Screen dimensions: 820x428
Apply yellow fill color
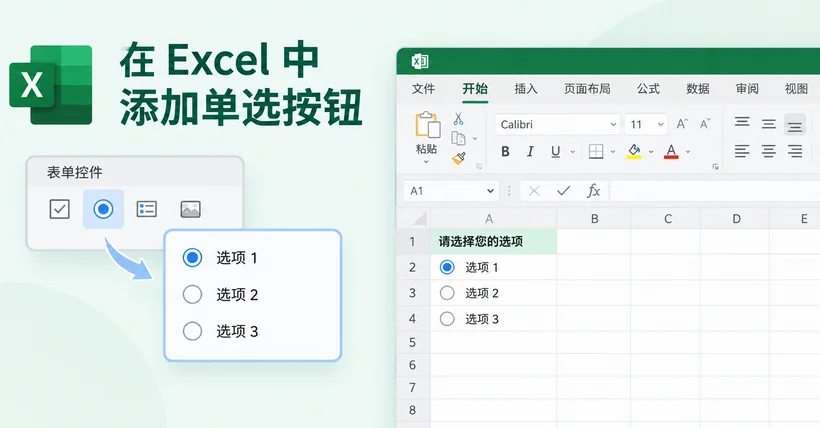[634, 152]
